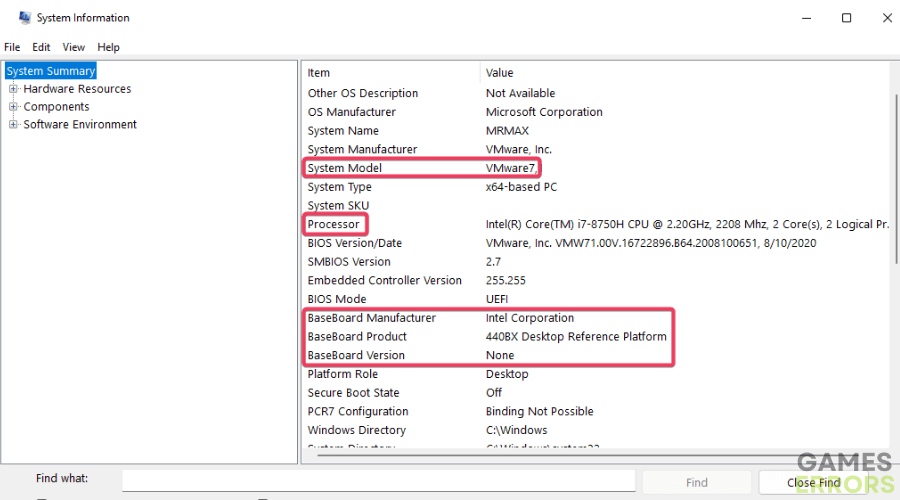Select the System Manufacturer row
This screenshot has height=500, width=900.
tap(597, 149)
